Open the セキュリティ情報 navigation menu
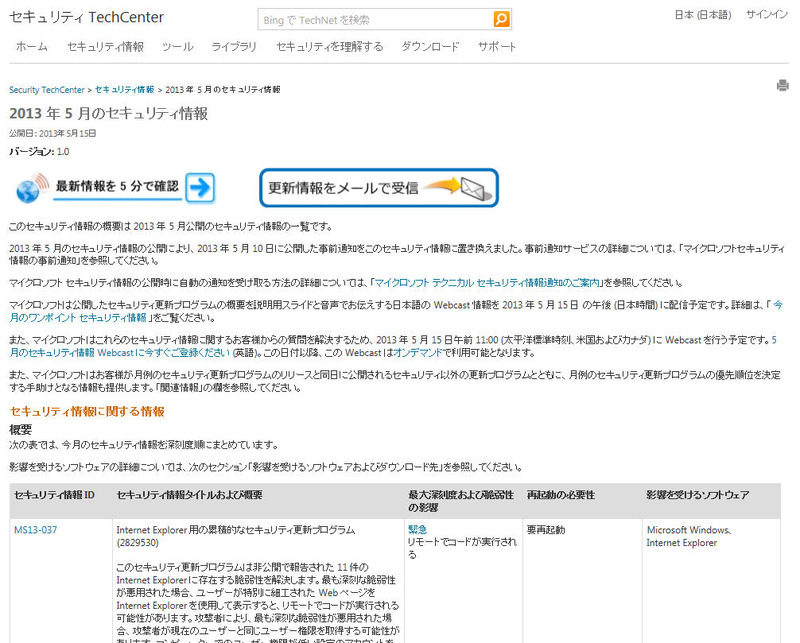 tap(105, 47)
